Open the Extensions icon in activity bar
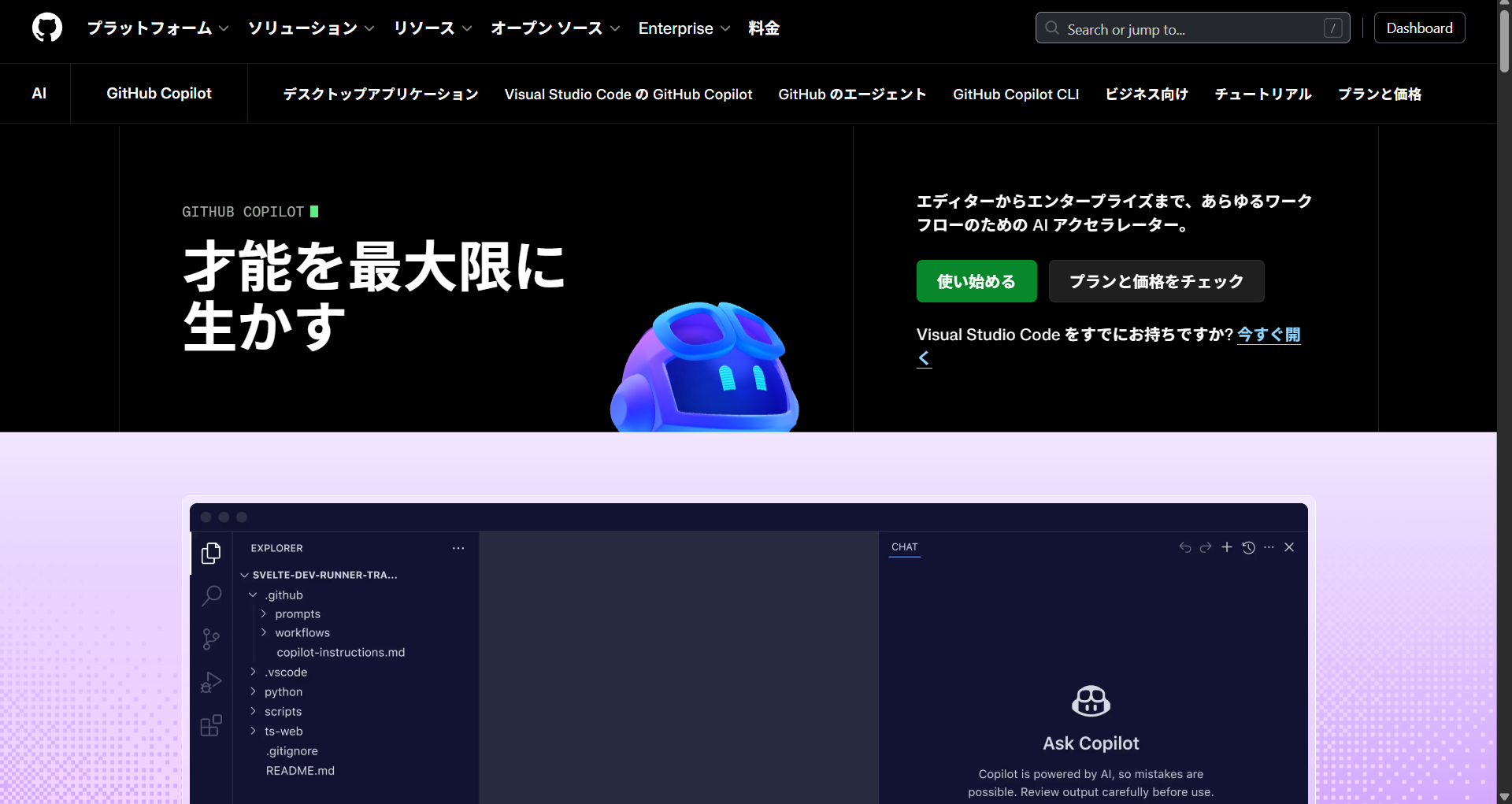1512x804 pixels. (x=211, y=725)
